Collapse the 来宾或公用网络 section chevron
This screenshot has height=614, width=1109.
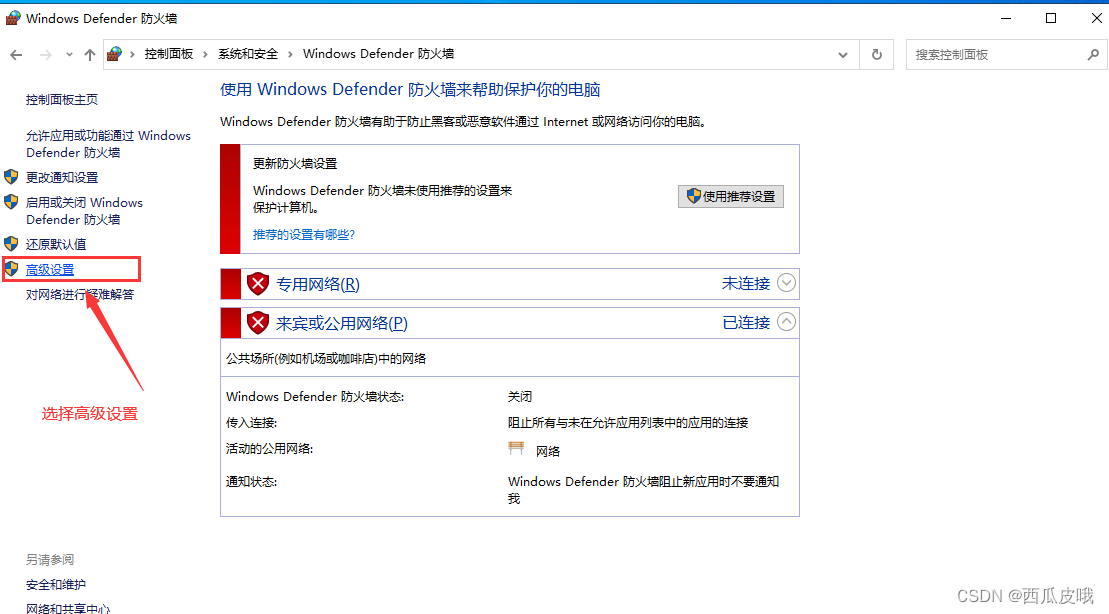[x=786, y=322]
